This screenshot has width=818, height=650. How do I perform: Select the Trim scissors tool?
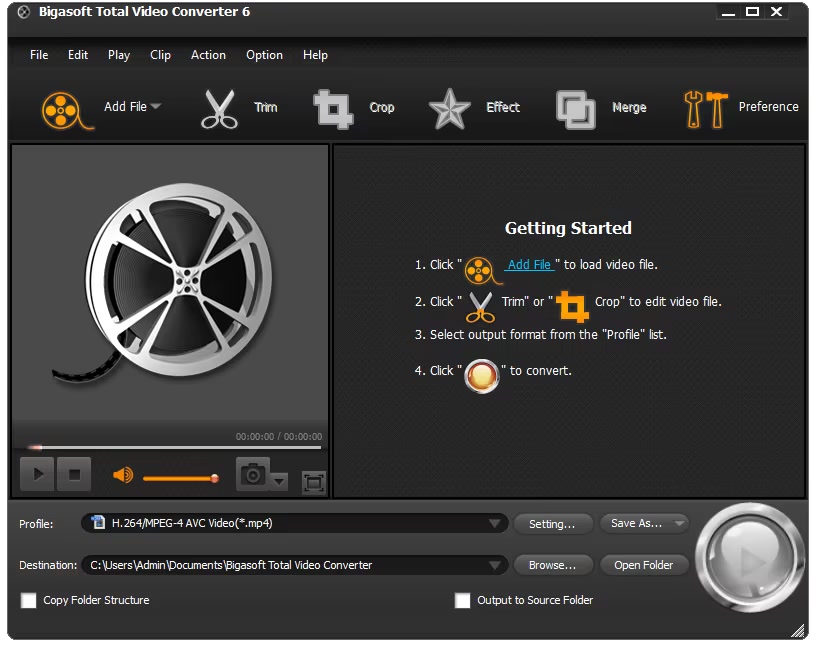tap(220, 108)
